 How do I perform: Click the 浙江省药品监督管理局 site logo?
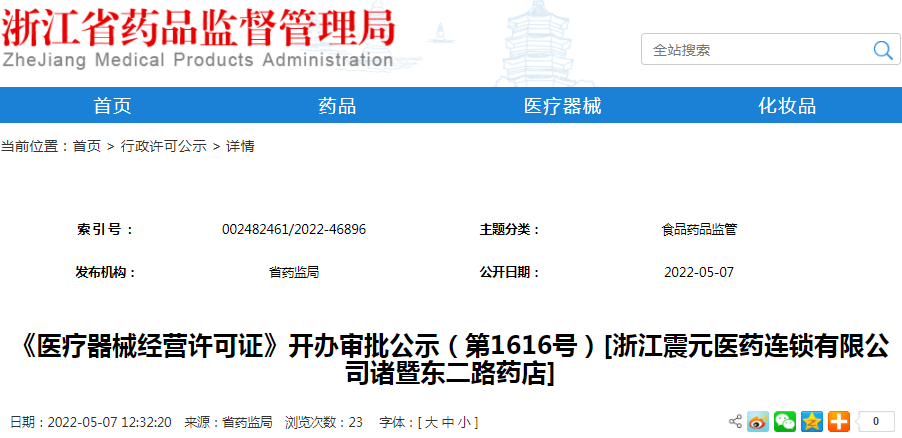click(x=198, y=28)
